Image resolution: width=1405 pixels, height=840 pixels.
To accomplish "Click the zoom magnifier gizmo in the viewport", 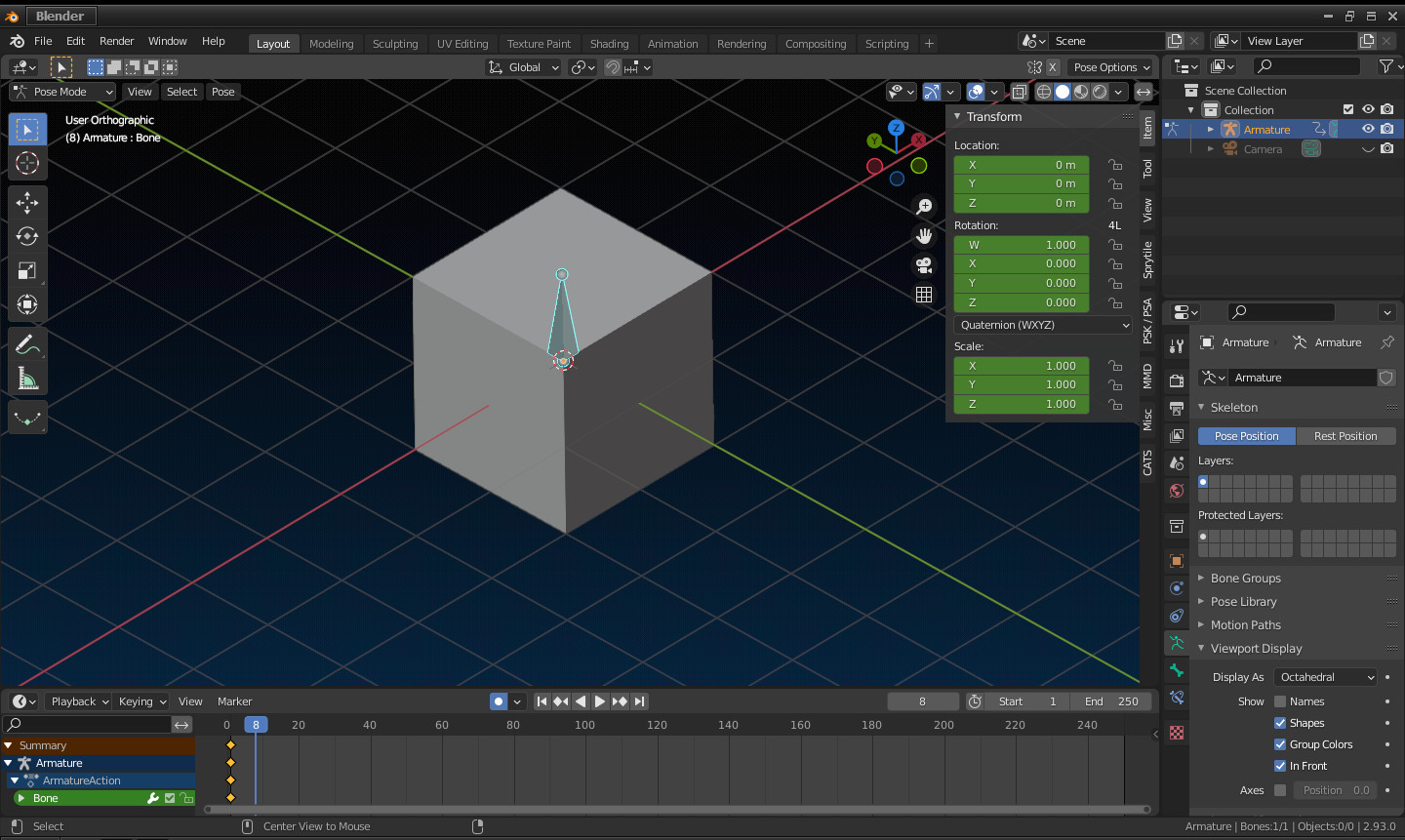I will (924, 206).
